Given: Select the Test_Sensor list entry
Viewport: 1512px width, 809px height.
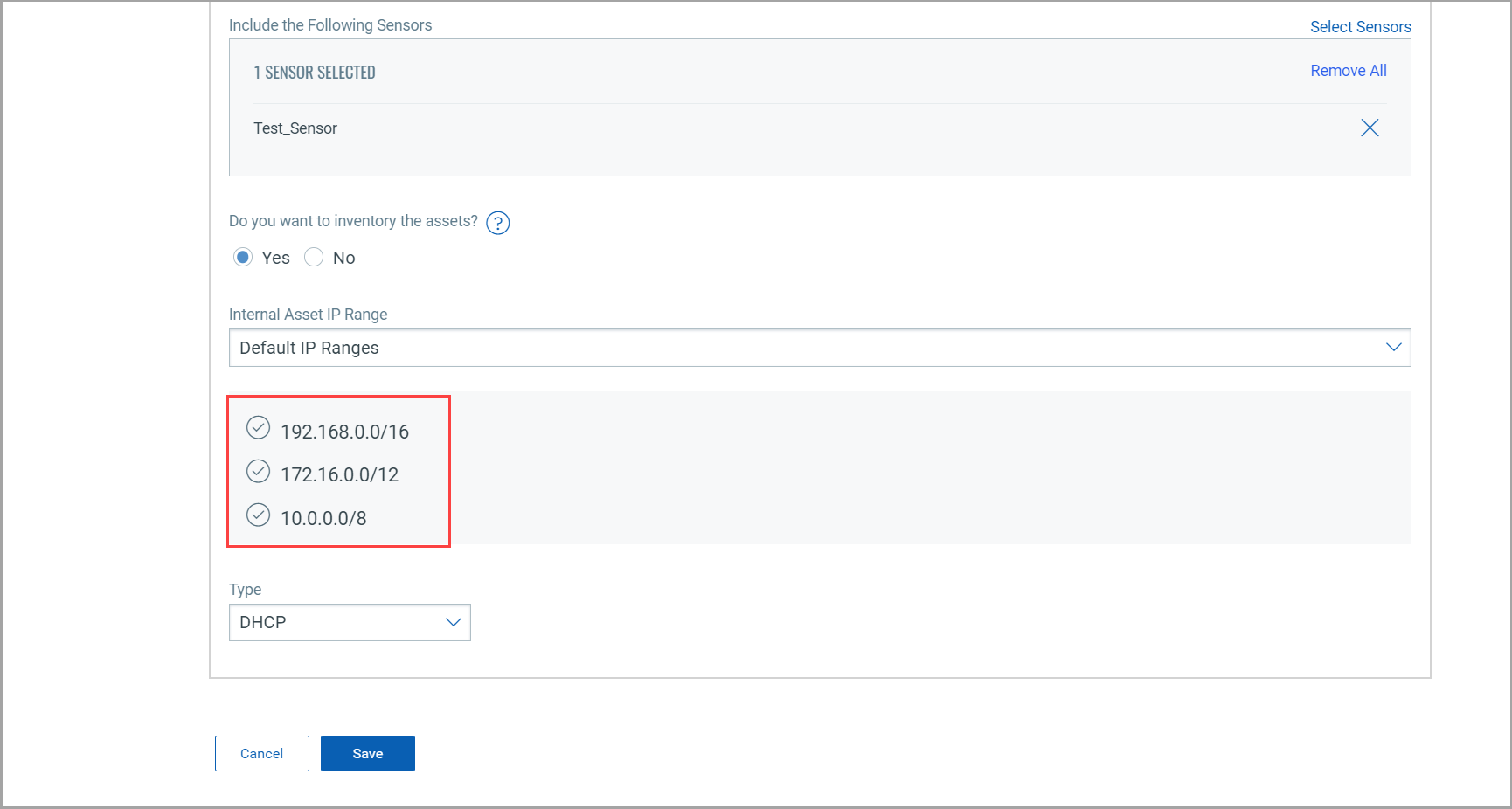Looking at the screenshot, I should point(295,128).
